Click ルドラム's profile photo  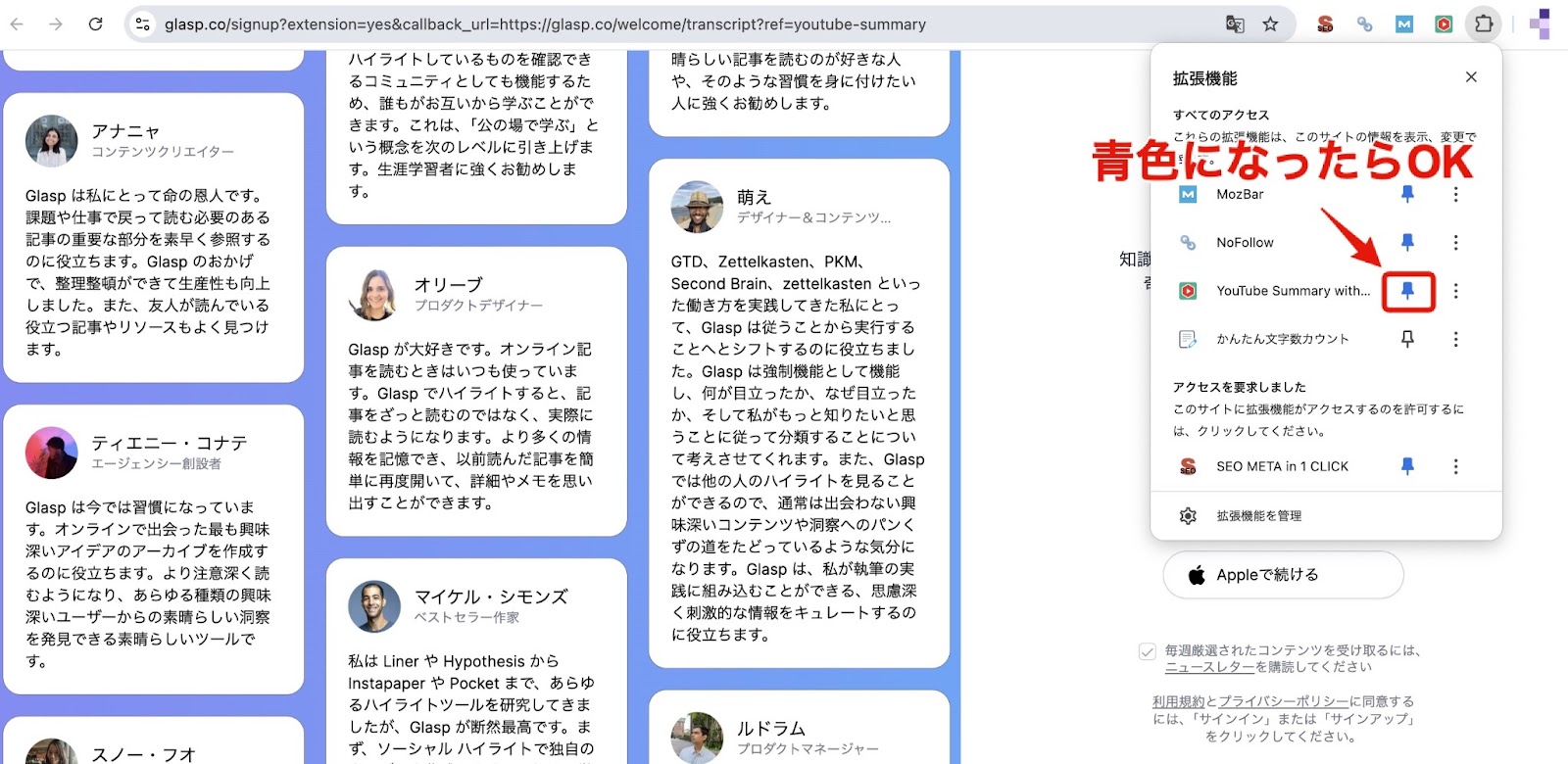(x=697, y=738)
